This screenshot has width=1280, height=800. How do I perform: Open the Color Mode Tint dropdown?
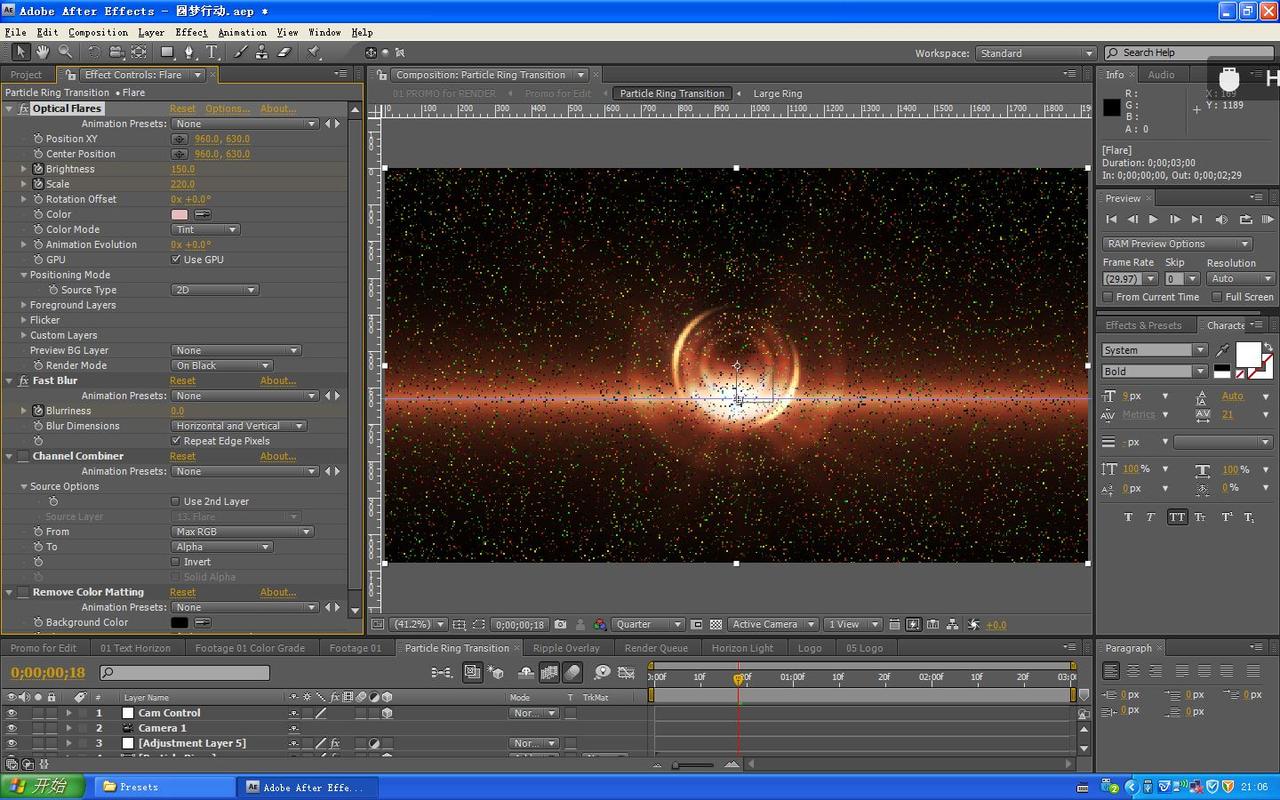click(205, 229)
